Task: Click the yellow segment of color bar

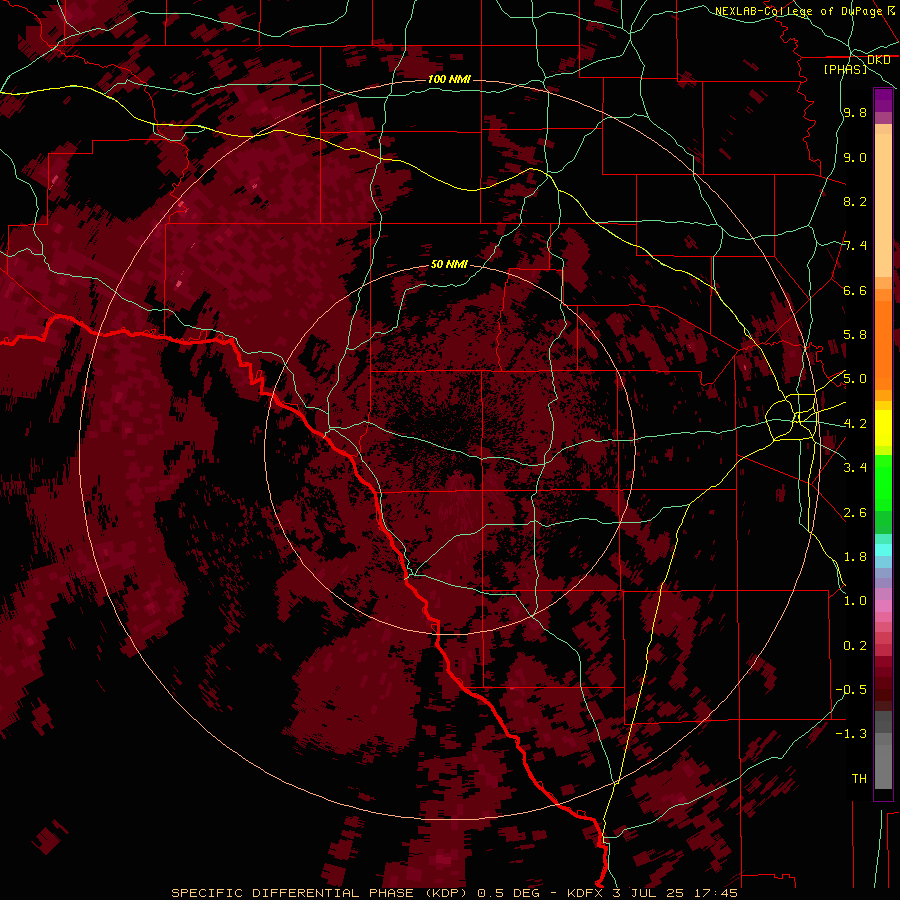Action: (883, 428)
